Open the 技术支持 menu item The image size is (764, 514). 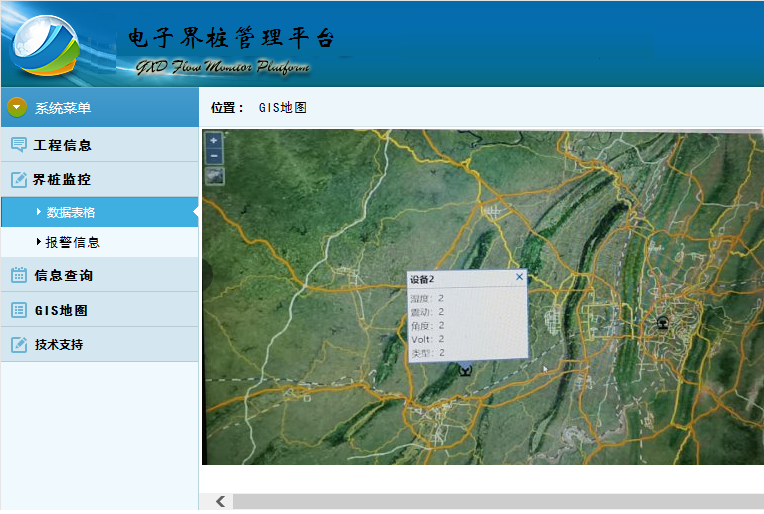pos(59,344)
